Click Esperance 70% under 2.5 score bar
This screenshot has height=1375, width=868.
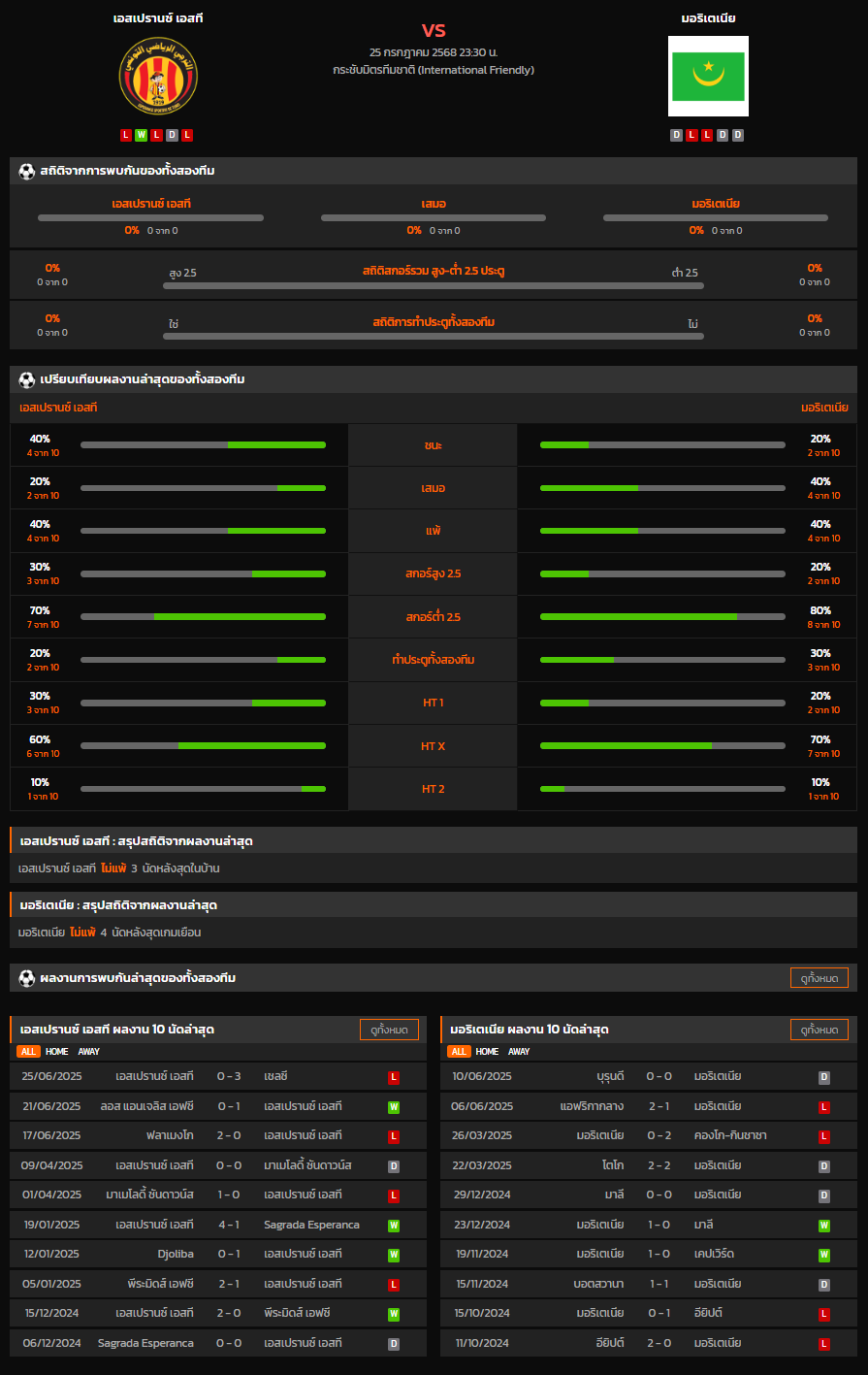click(x=203, y=616)
